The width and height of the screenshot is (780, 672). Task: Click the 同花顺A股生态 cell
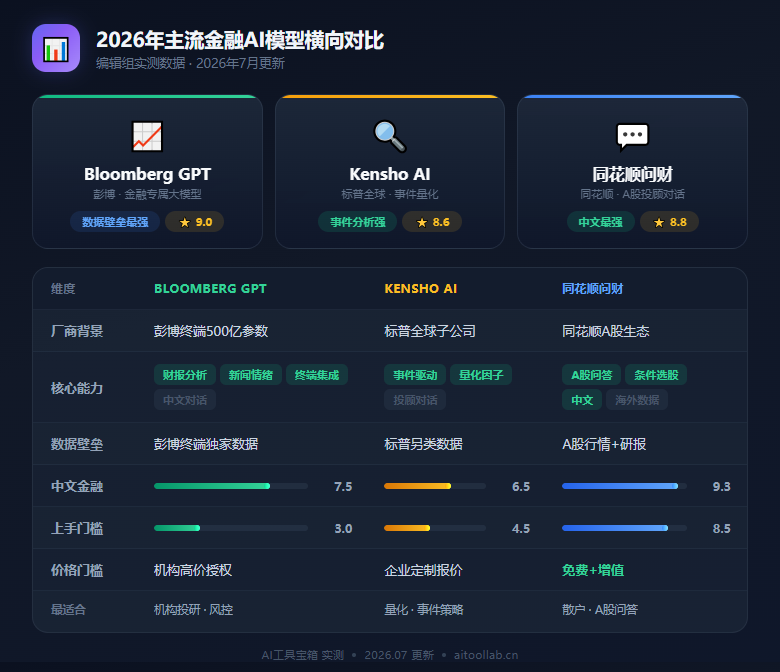tap(605, 331)
